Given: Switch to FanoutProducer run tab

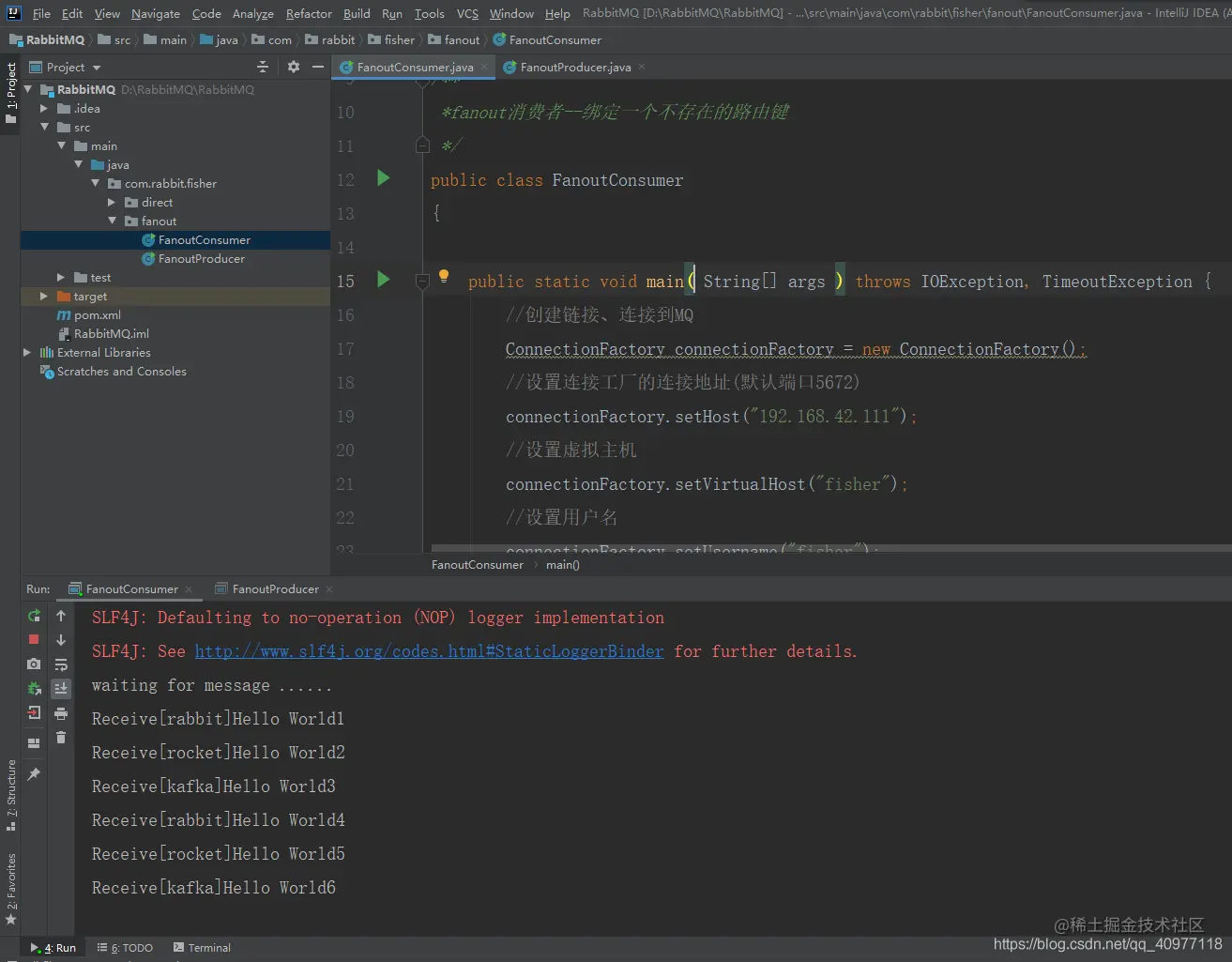Looking at the screenshot, I should [x=275, y=589].
